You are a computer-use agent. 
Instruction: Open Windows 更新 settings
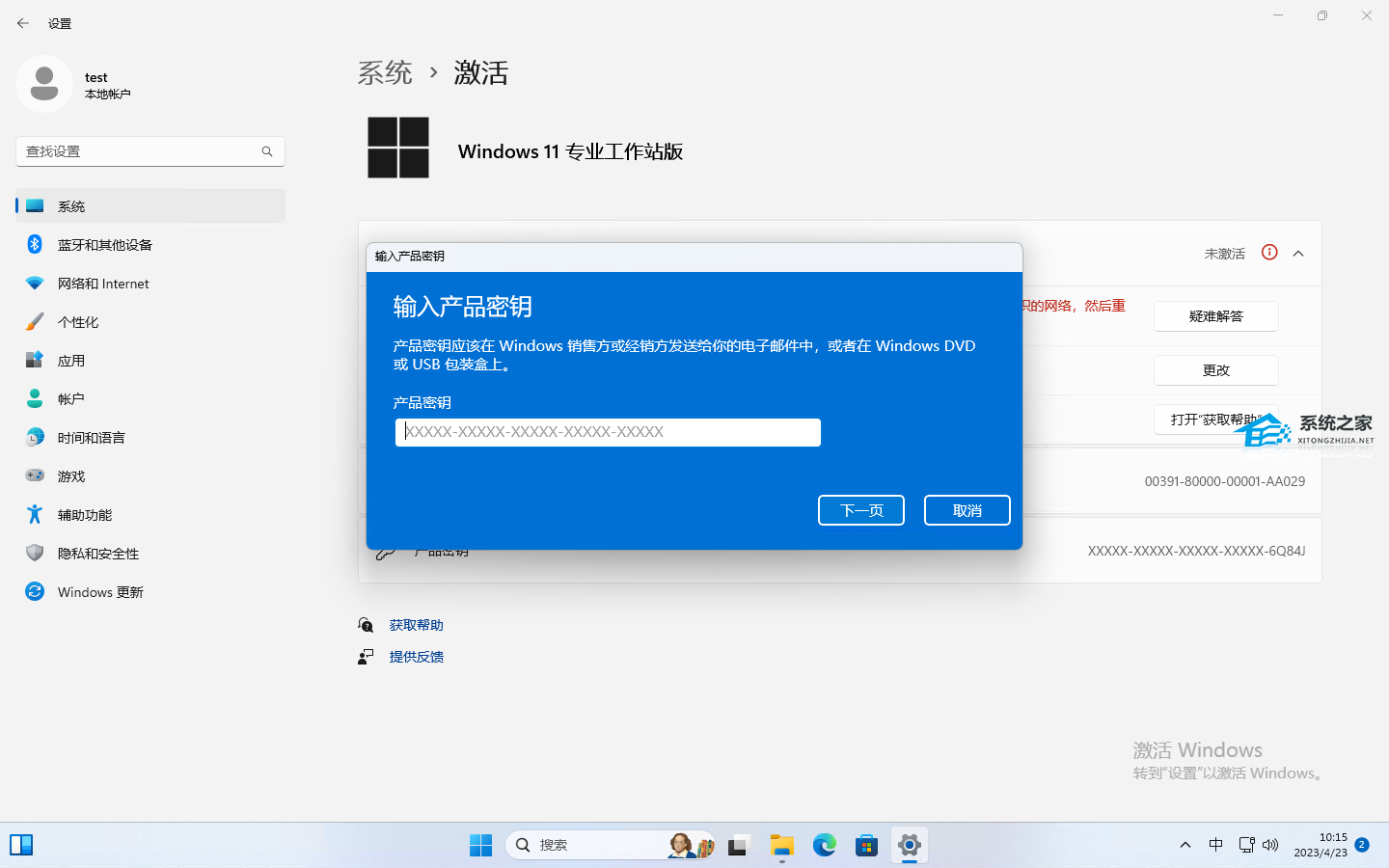coord(150,592)
